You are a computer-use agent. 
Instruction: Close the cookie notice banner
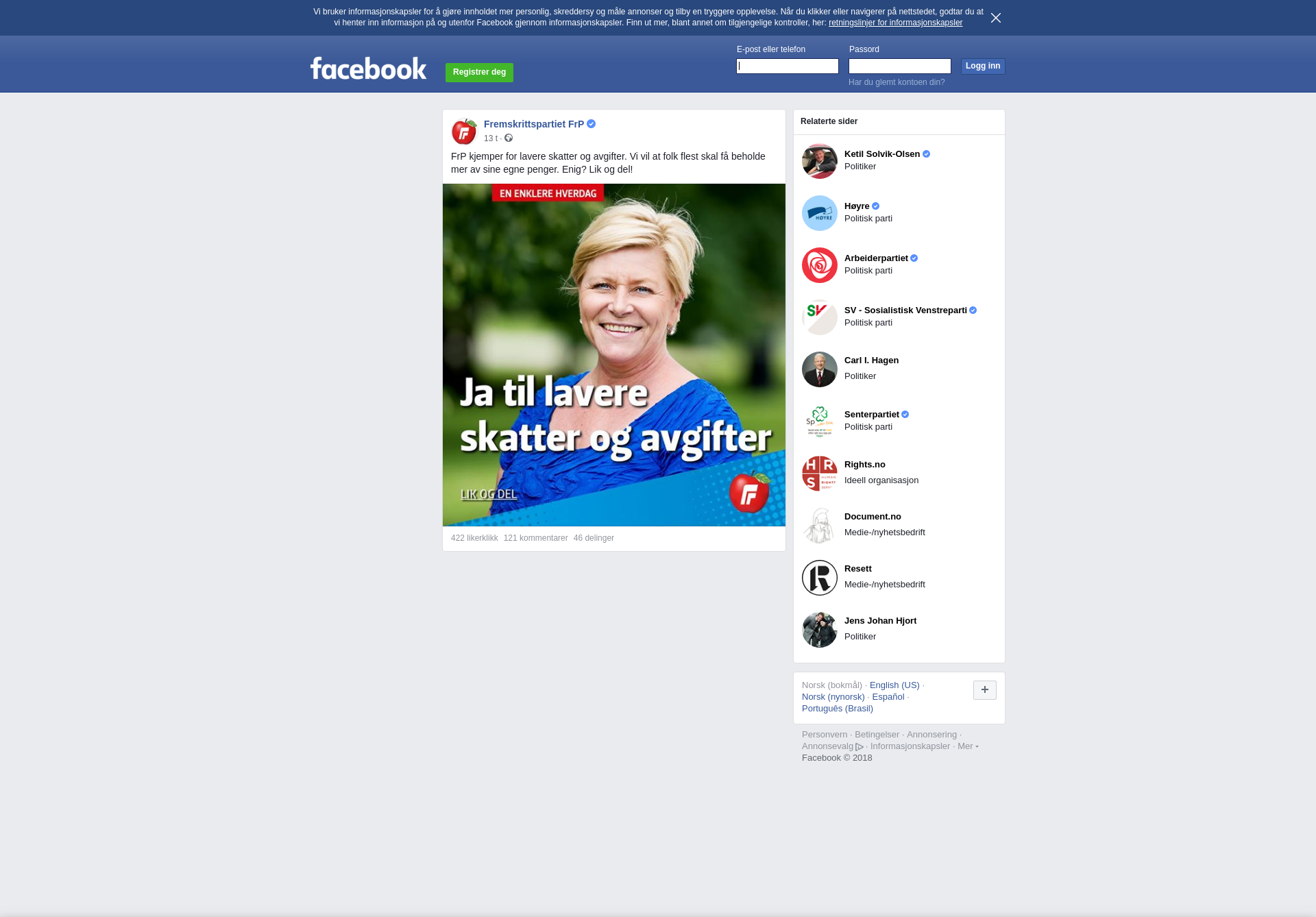pyautogui.click(x=996, y=18)
